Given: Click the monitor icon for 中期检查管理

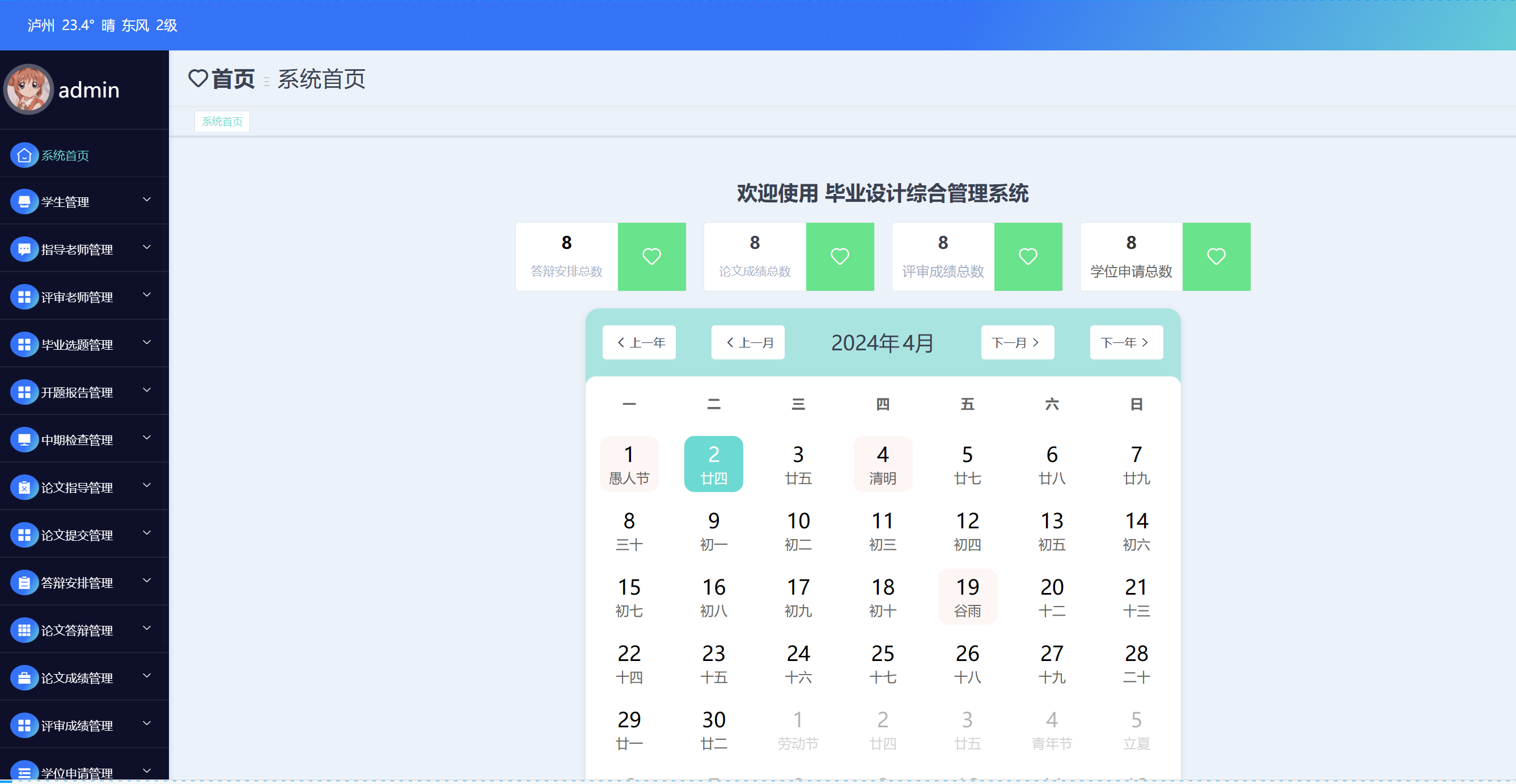Looking at the screenshot, I should coord(24,440).
